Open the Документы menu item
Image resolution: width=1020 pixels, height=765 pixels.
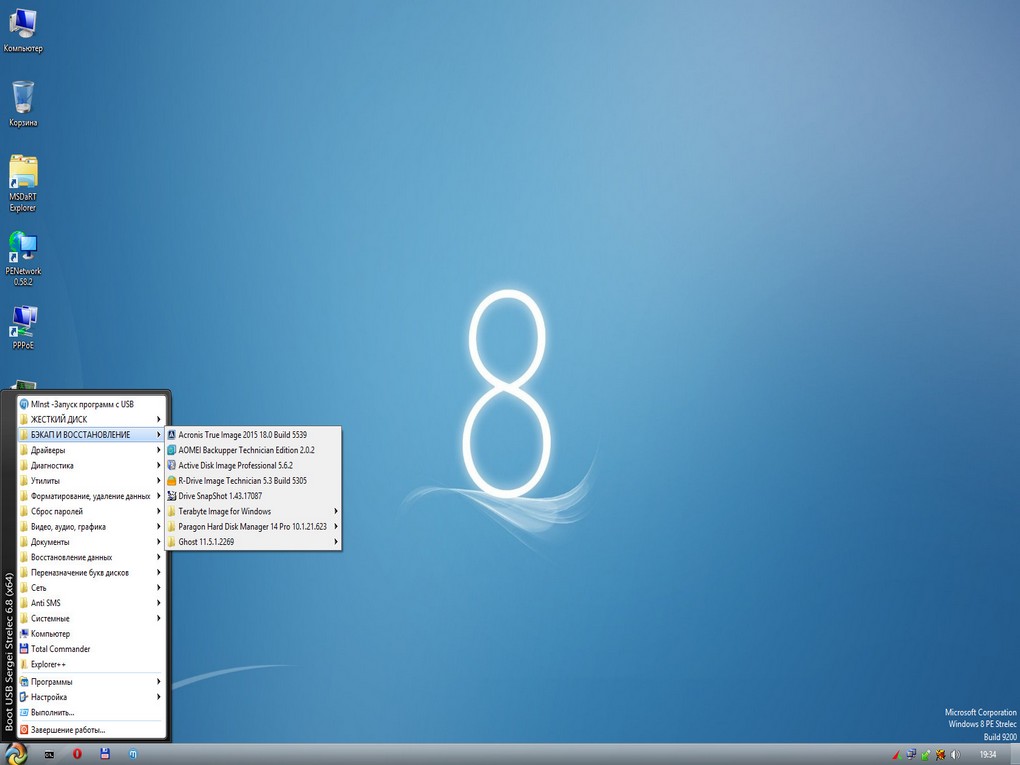91,542
